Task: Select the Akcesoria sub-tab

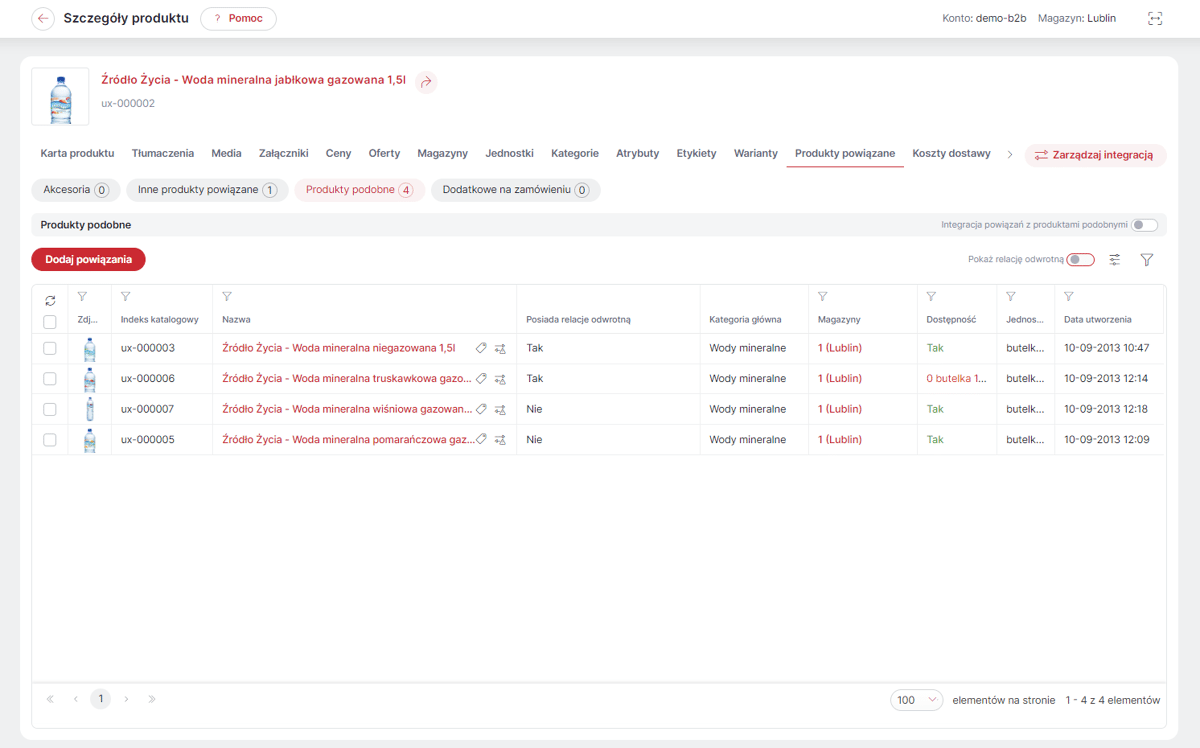Action: coord(76,190)
